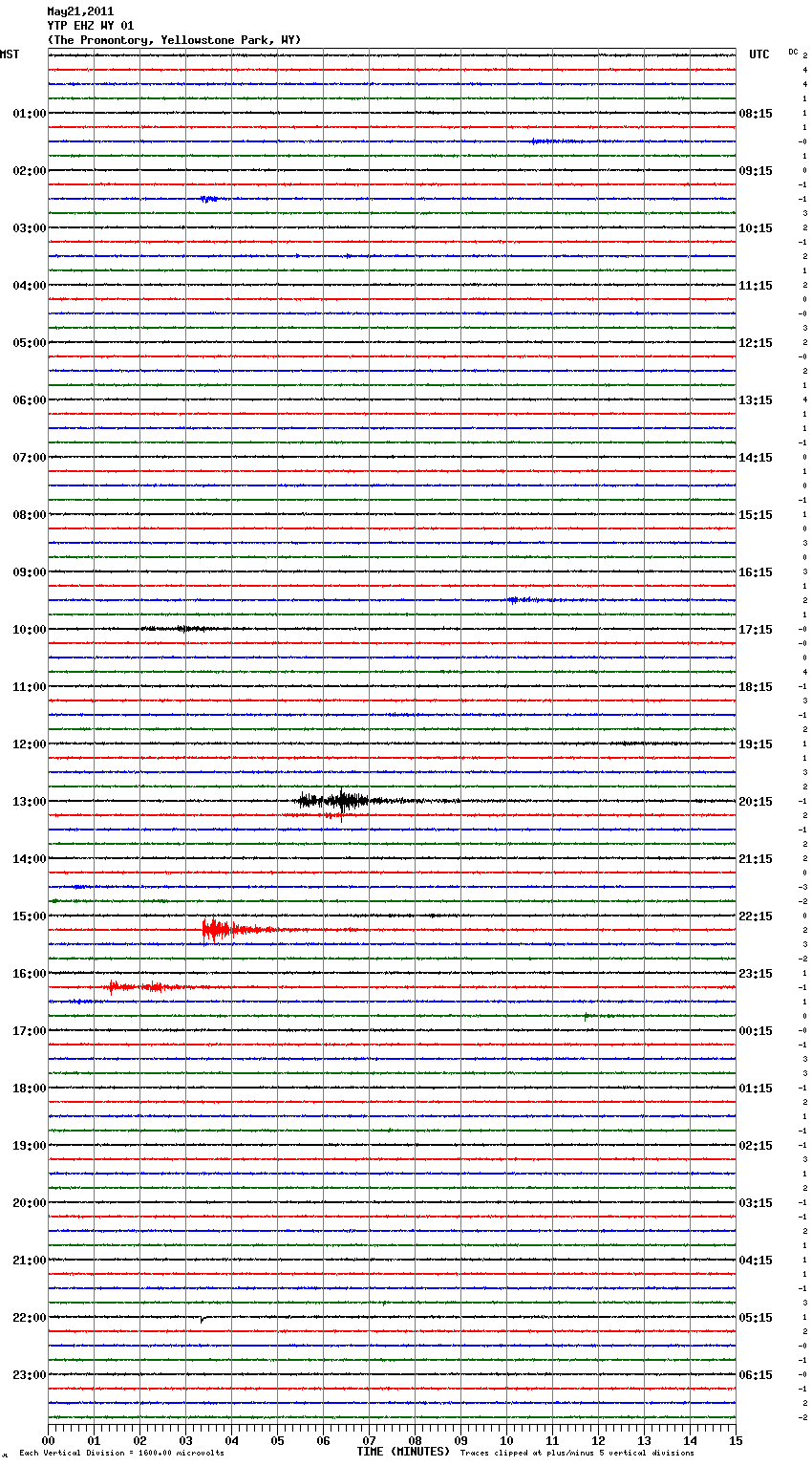Select the 03:00 MST time label
Viewport: 812px width, 1466px height.
tap(30, 228)
